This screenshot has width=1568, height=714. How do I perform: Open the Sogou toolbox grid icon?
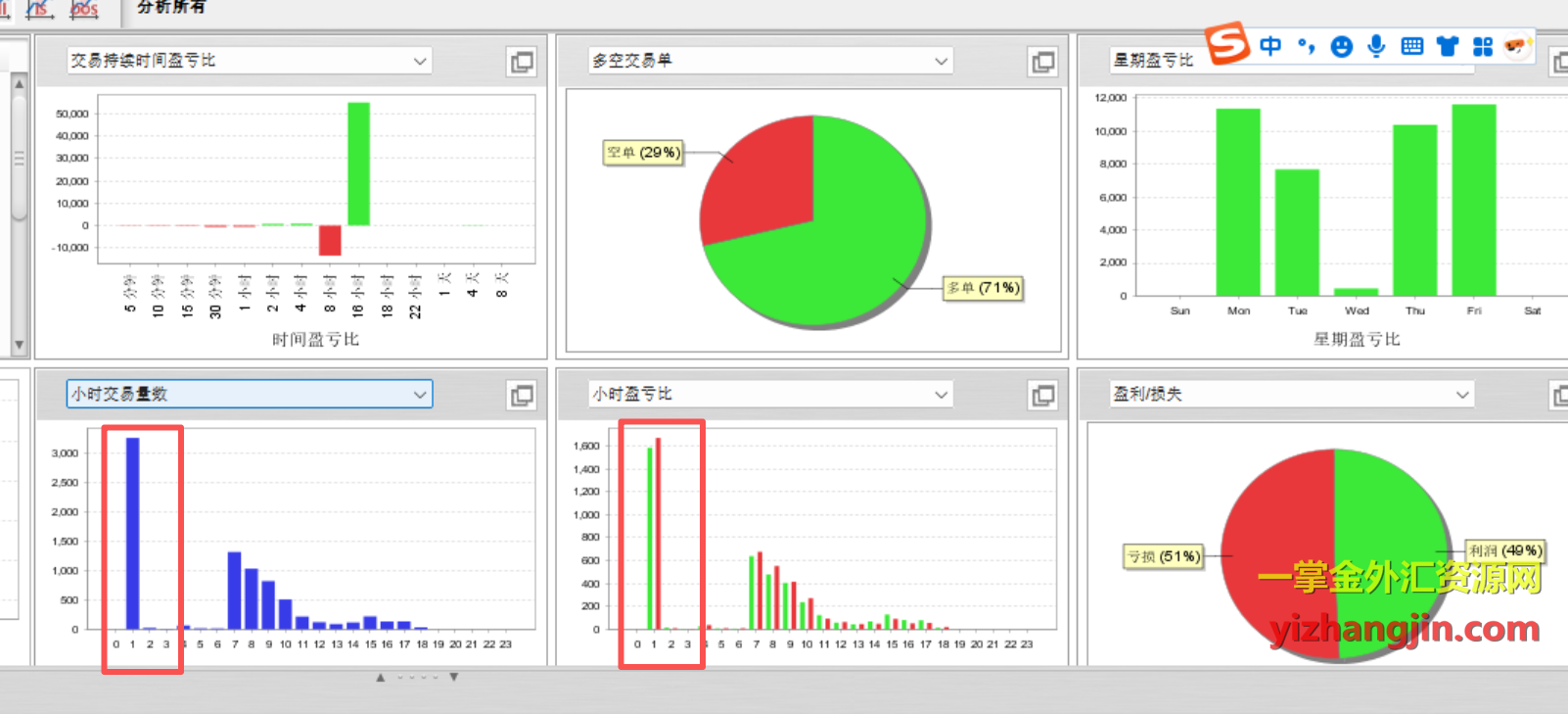click(1483, 46)
